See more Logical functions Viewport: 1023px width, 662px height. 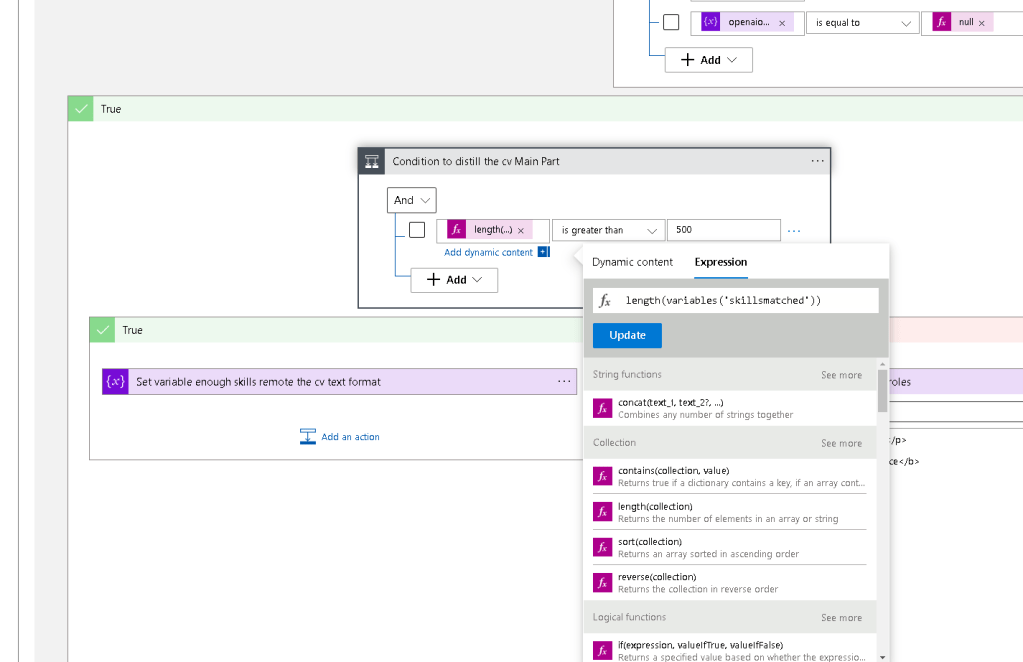click(x=842, y=618)
